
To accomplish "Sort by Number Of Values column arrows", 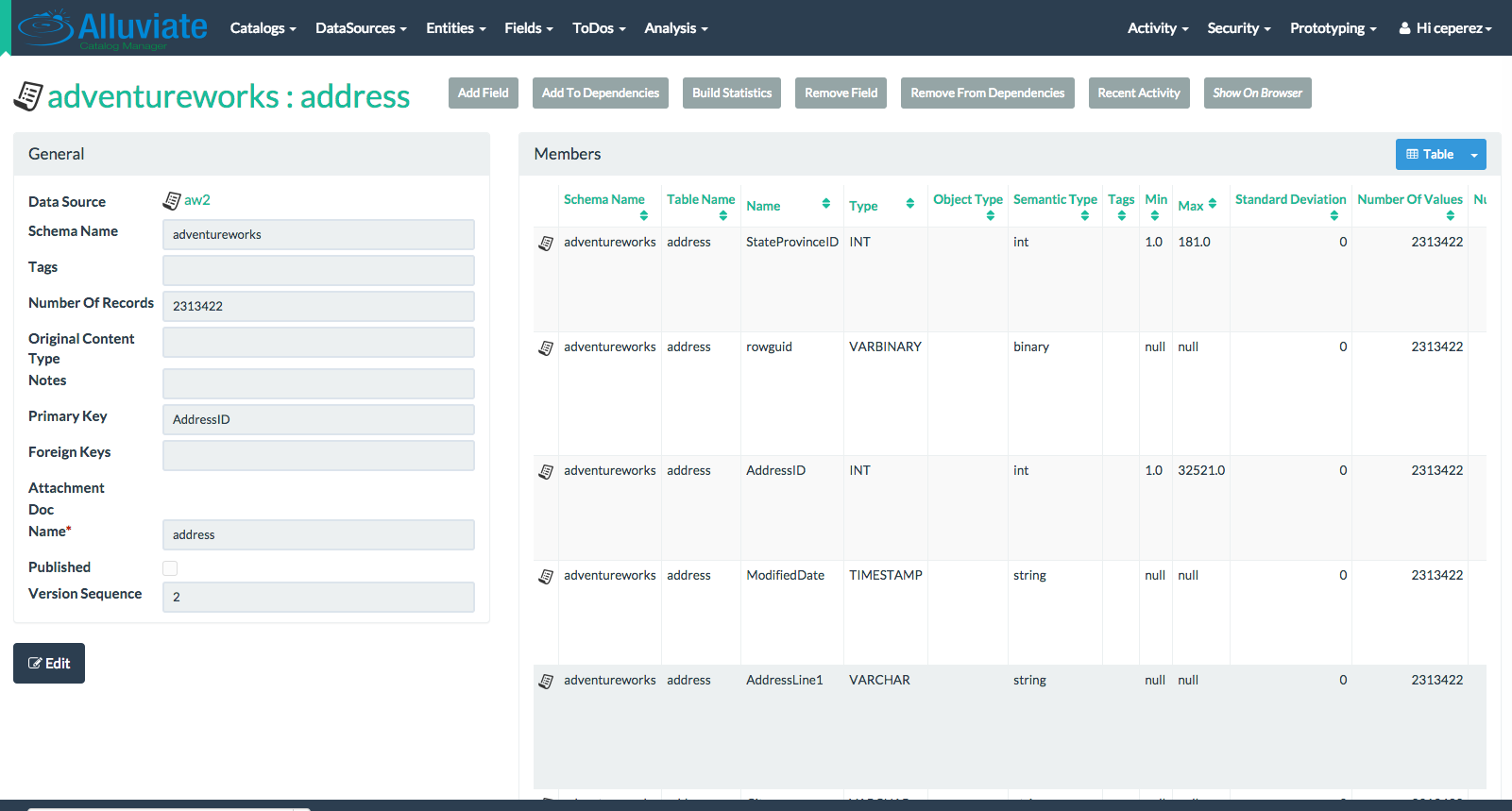I will [1451, 215].
